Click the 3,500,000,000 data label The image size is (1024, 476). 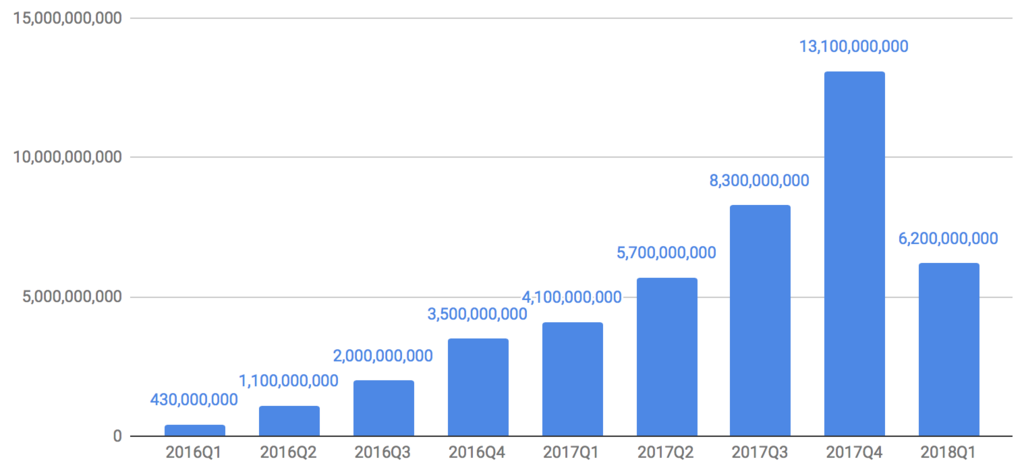[477, 314]
